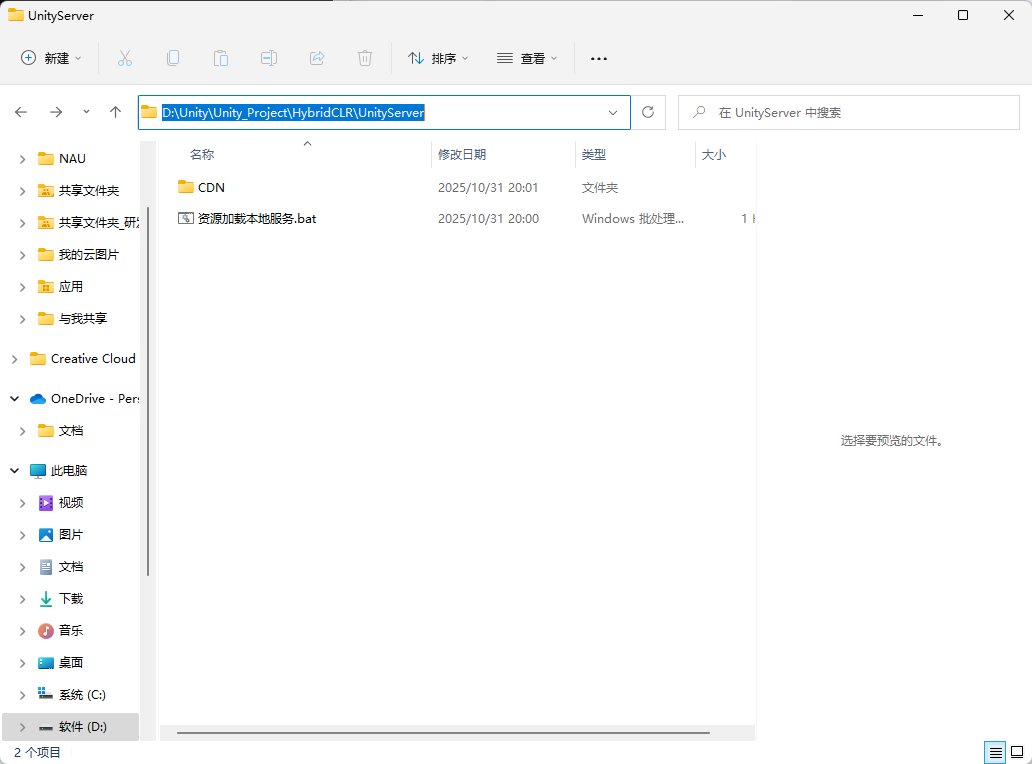The height and width of the screenshot is (764, 1032).
Task: Open the 下载 downloads folder
Action: coord(61,598)
